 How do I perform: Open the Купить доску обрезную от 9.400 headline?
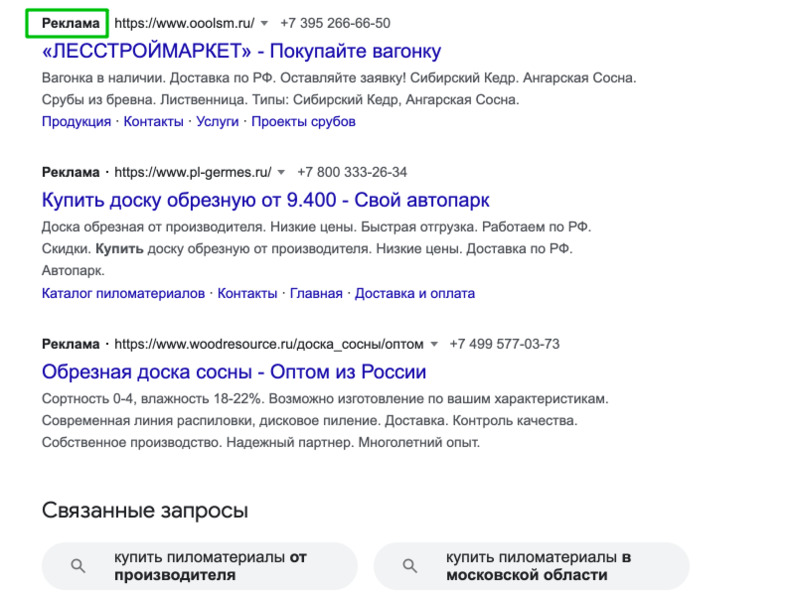tap(266, 201)
